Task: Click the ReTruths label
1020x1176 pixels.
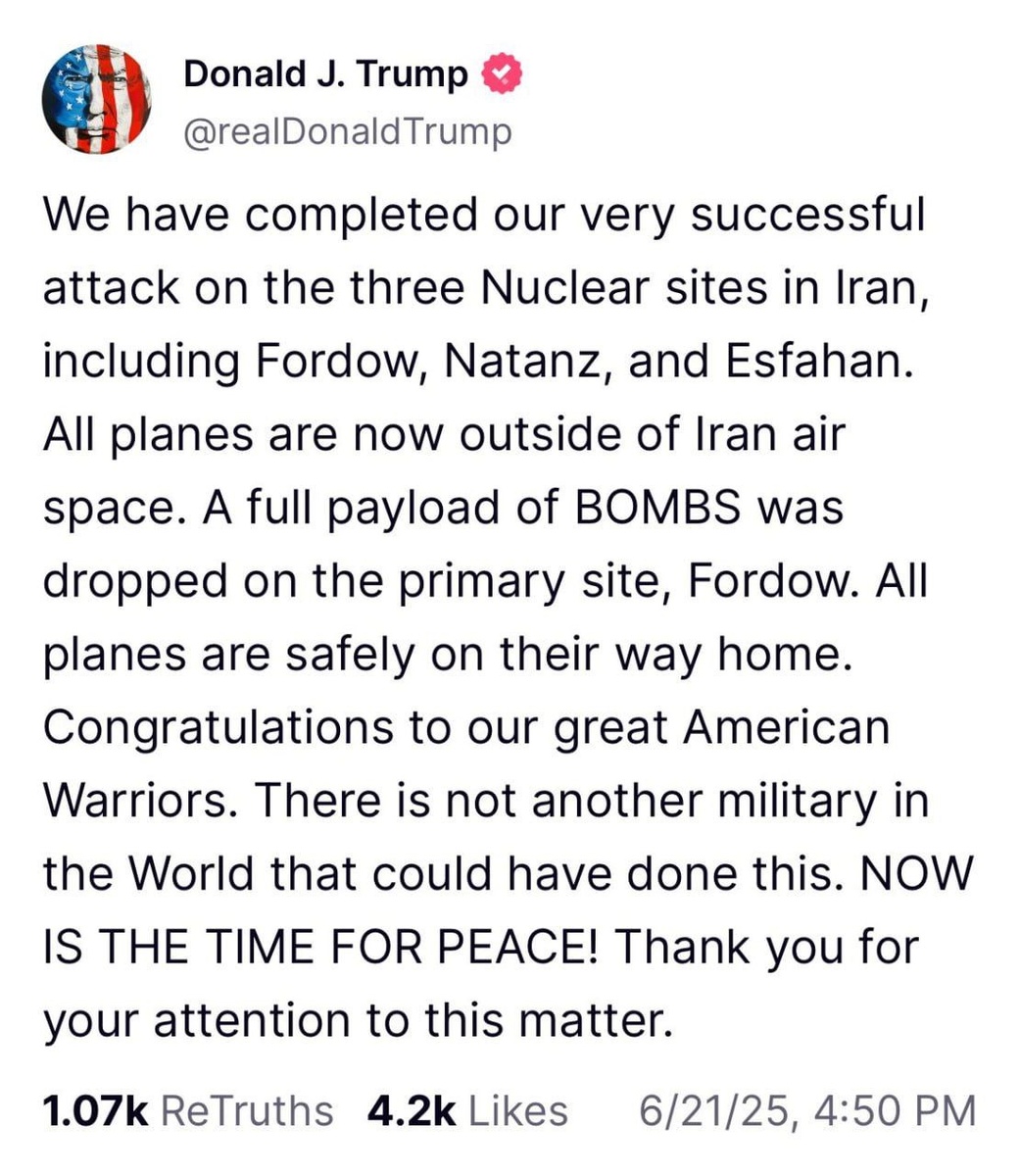Action: pyautogui.click(x=246, y=1111)
